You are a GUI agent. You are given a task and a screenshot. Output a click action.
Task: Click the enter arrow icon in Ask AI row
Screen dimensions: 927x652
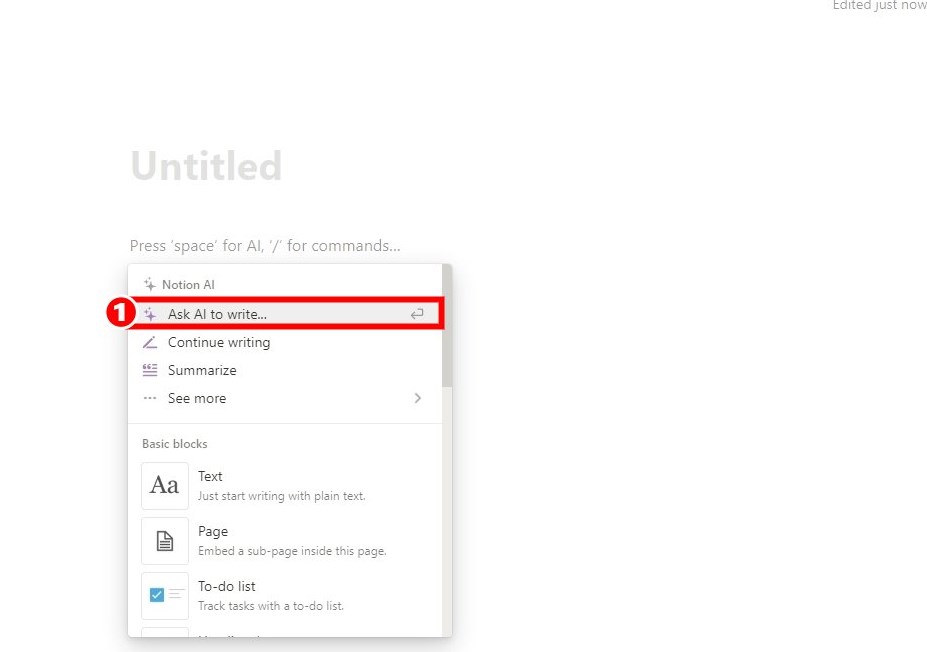(x=417, y=314)
